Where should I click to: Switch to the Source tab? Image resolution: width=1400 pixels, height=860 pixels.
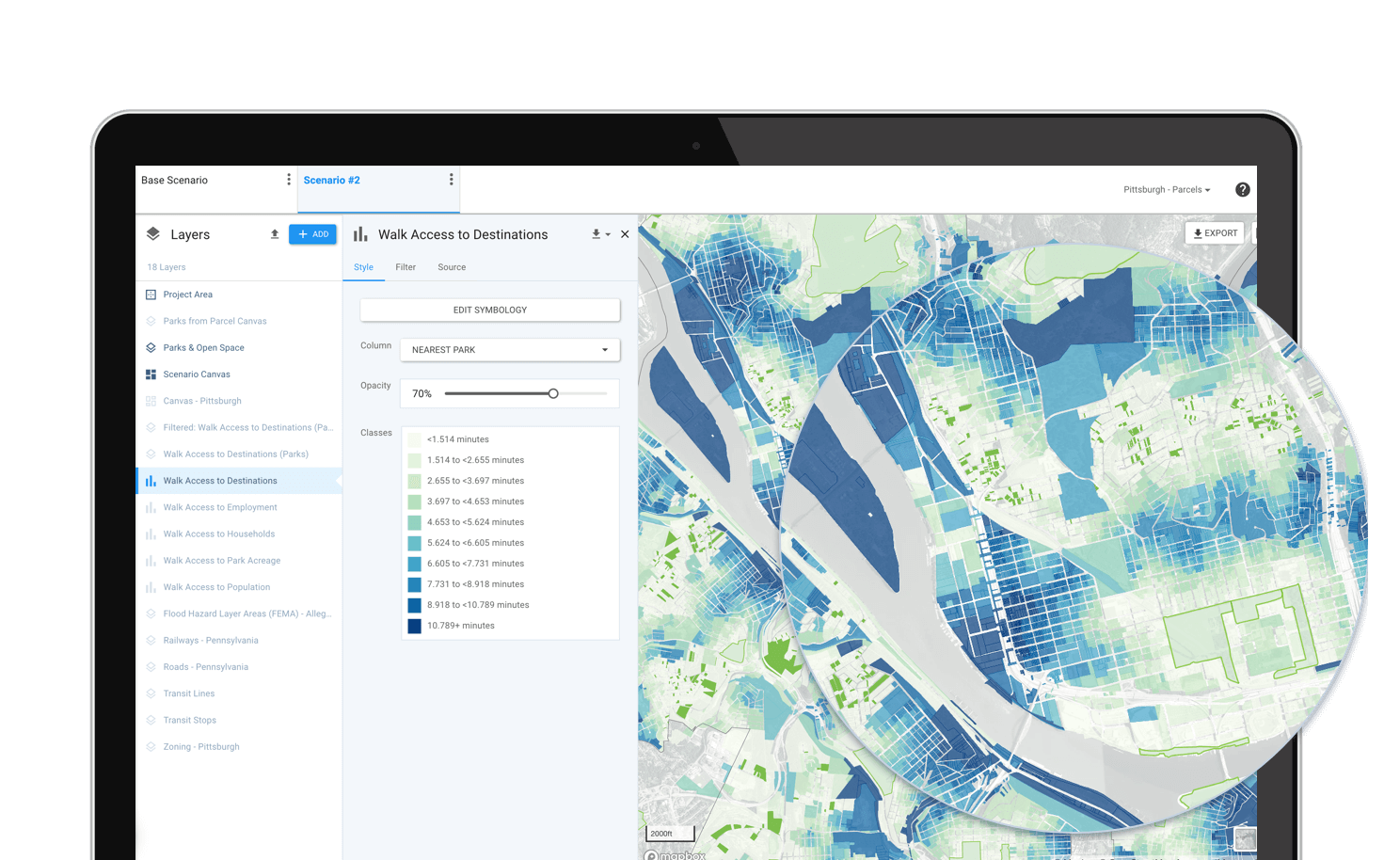452,267
